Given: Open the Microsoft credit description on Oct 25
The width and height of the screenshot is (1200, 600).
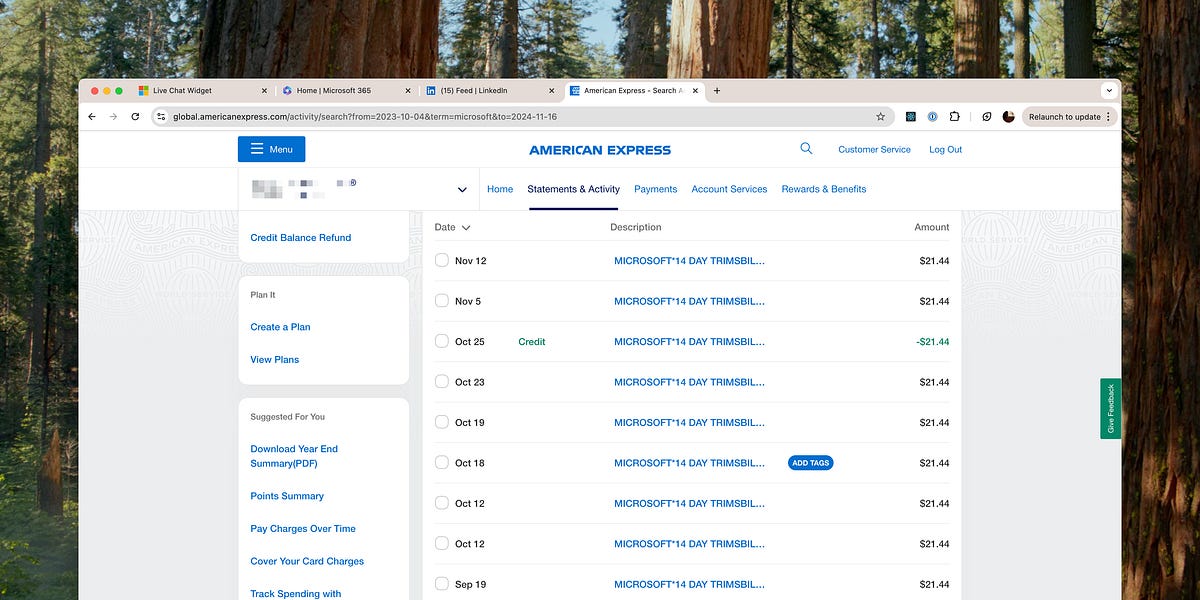Looking at the screenshot, I should (x=689, y=342).
